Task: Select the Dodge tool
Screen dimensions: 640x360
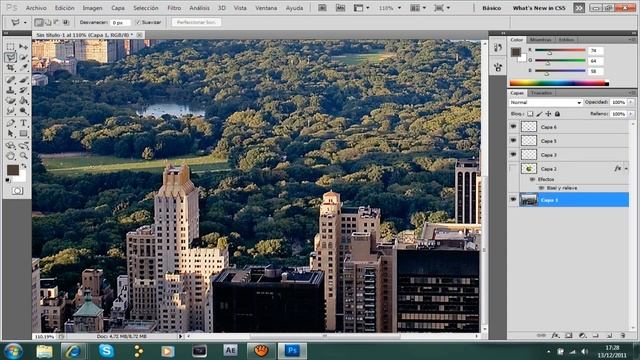Action: [x=23, y=111]
